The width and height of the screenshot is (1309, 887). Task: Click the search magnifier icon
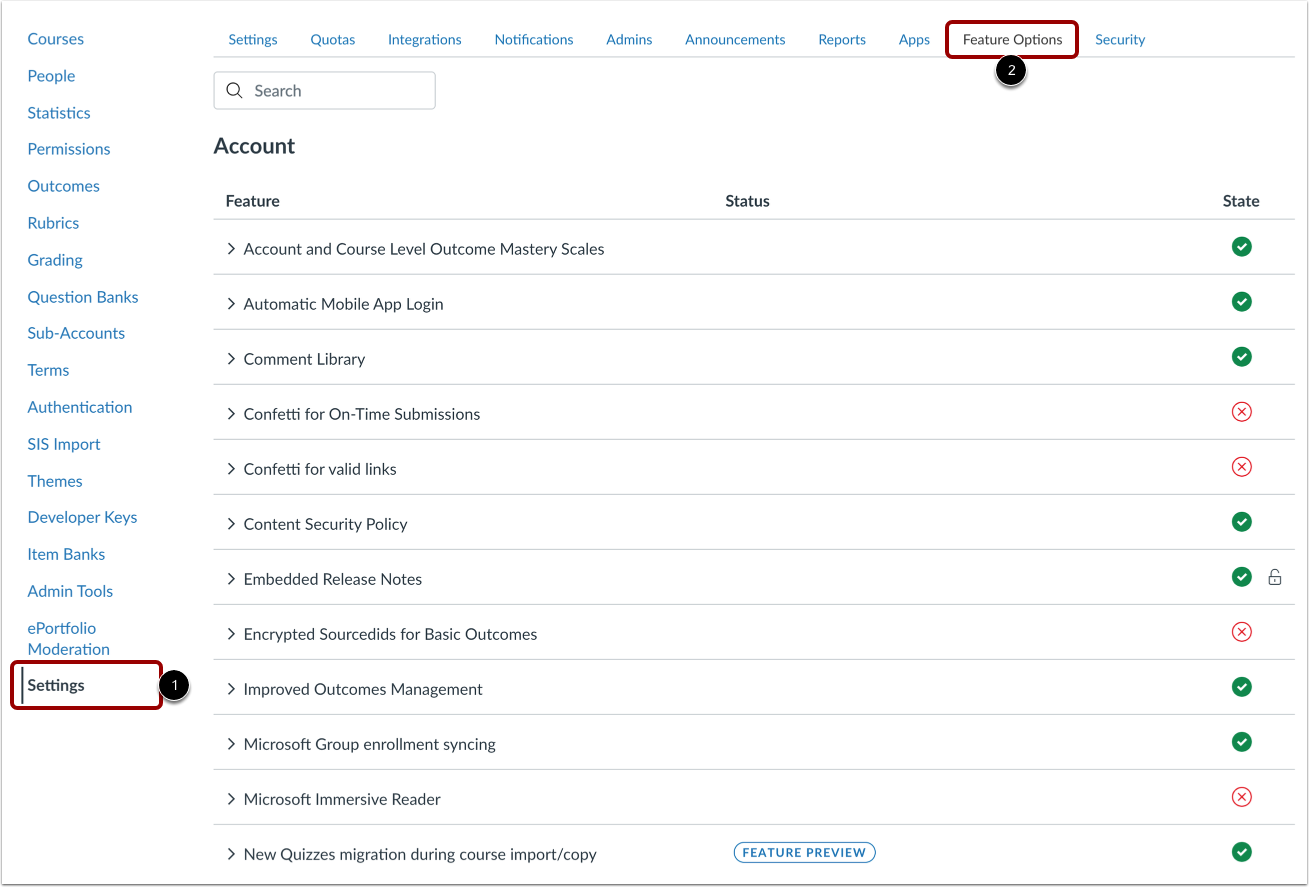click(x=234, y=90)
